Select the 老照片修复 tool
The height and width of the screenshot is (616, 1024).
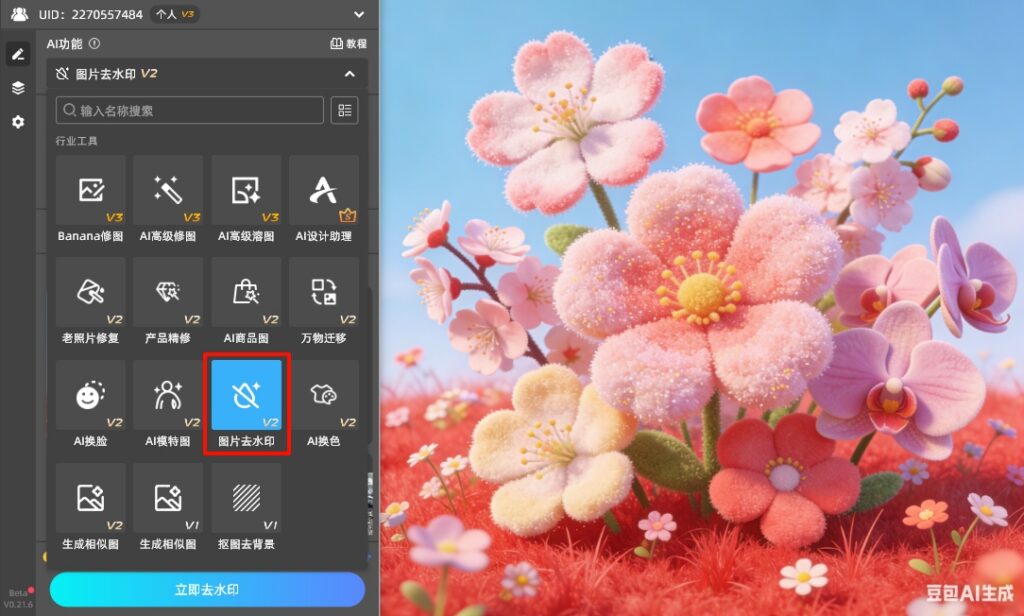coord(91,293)
